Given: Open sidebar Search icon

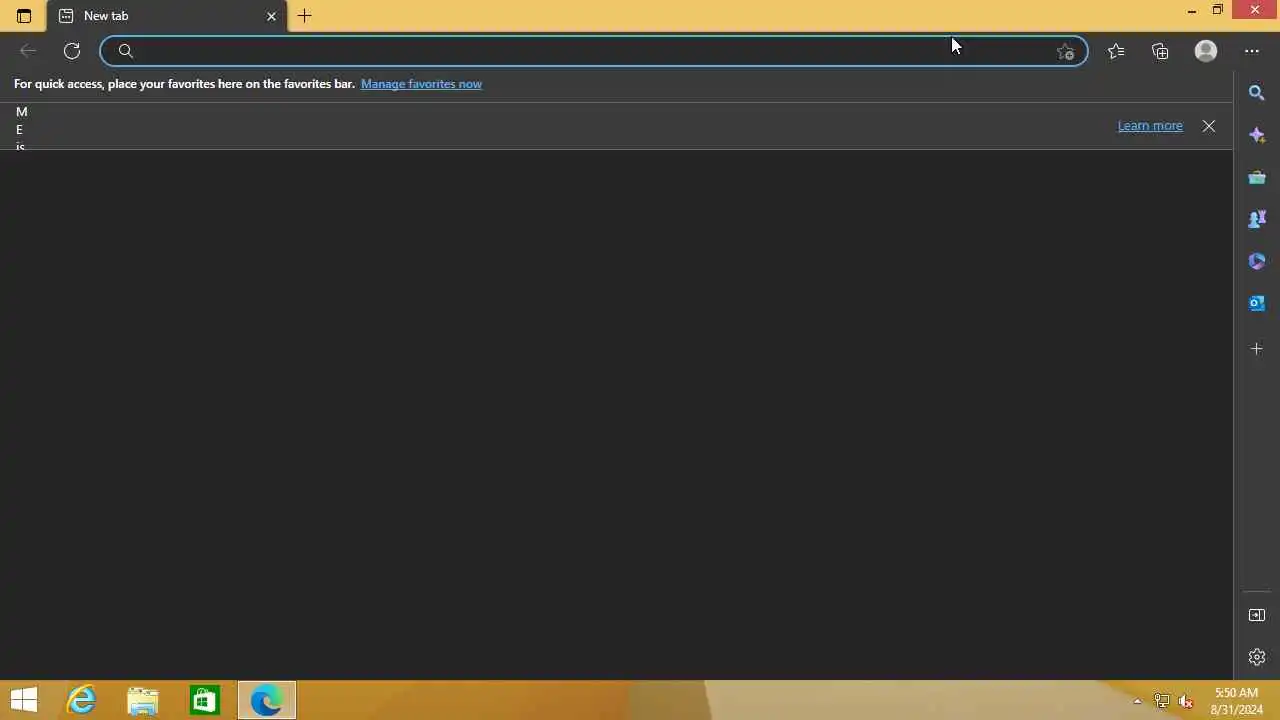Looking at the screenshot, I should pos(1257,93).
